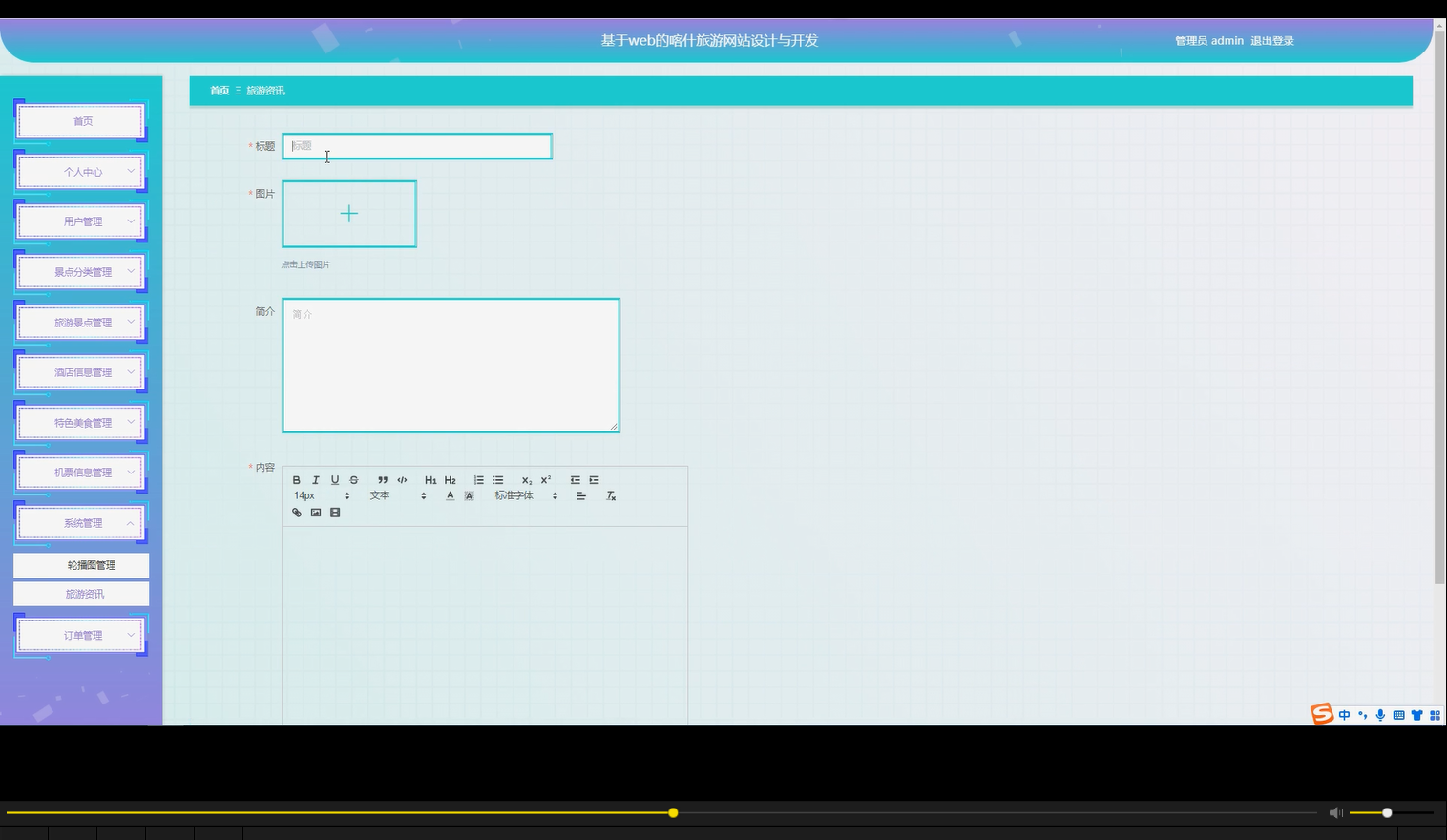This screenshot has width=1447, height=840.
Task: Toggle bold formatting in content editor
Action: 296,480
